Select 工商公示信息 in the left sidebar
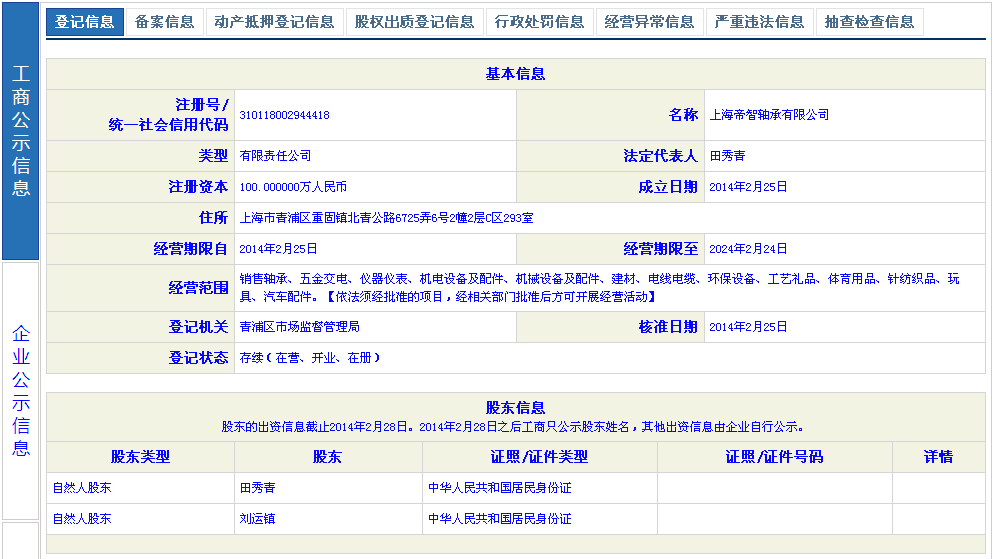993x559 pixels. click(21, 131)
